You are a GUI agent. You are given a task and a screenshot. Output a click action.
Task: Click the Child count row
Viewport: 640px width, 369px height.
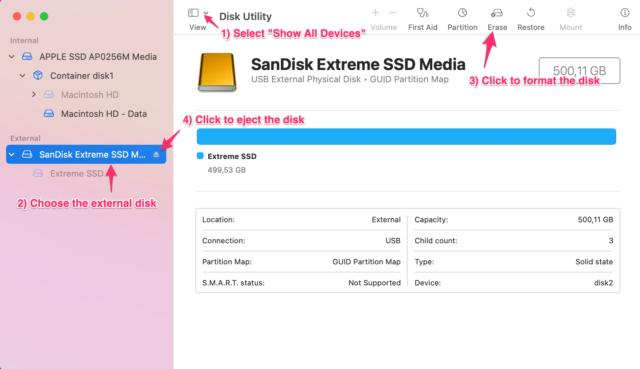click(x=513, y=241)
